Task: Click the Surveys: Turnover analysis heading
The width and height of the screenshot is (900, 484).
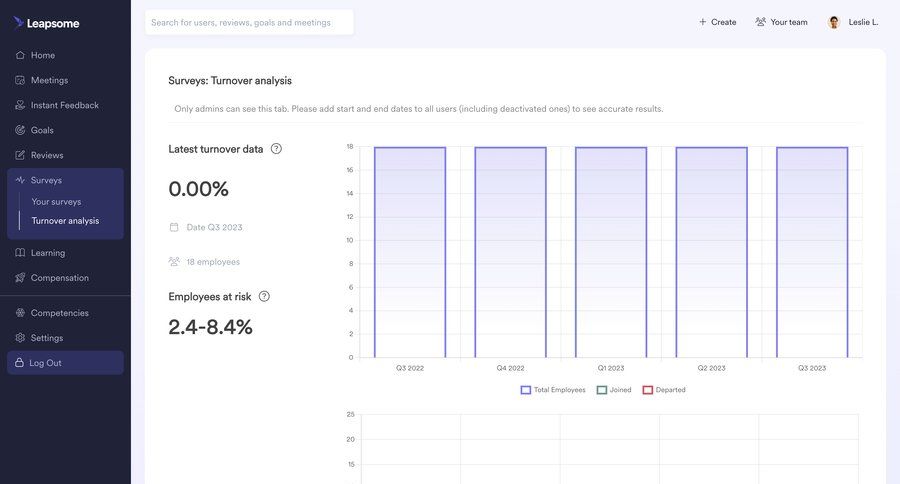Action: [230, 81]
